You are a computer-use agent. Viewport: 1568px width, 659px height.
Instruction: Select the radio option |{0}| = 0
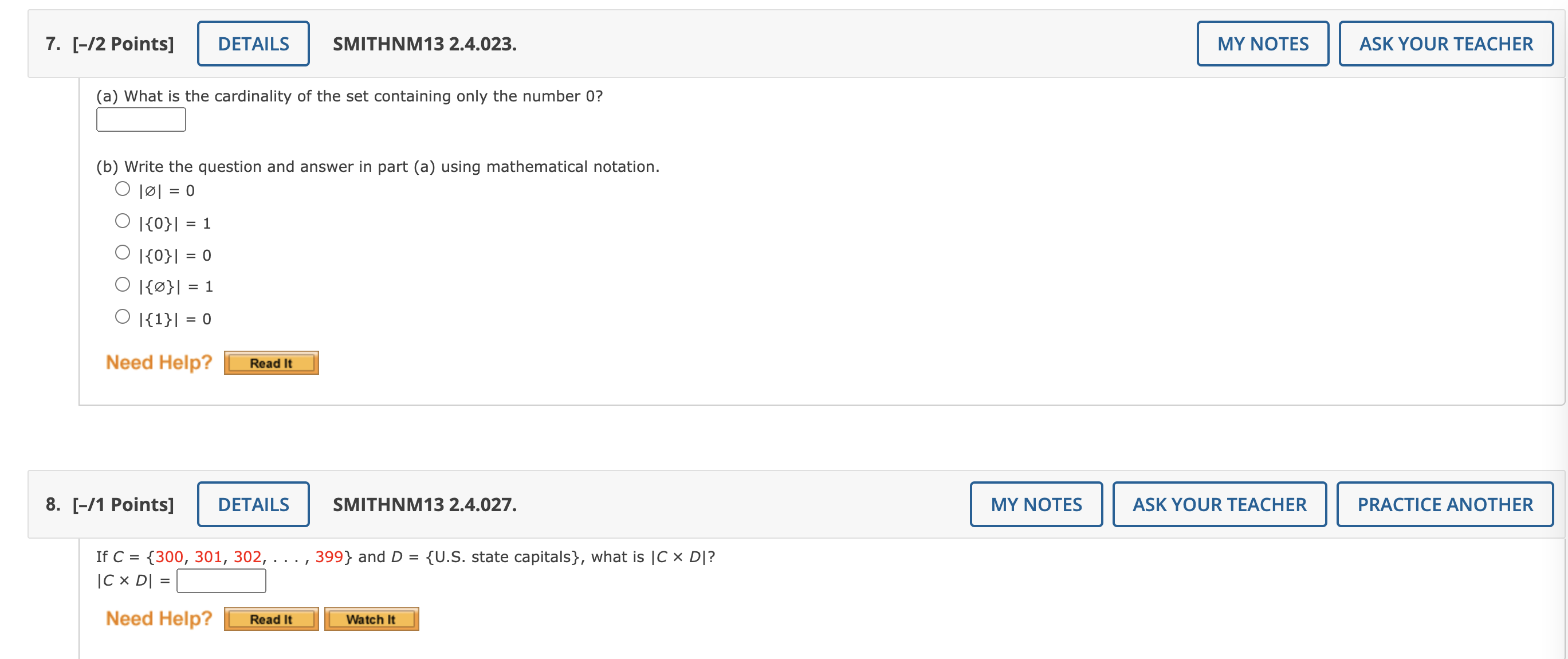coord(123,253)
